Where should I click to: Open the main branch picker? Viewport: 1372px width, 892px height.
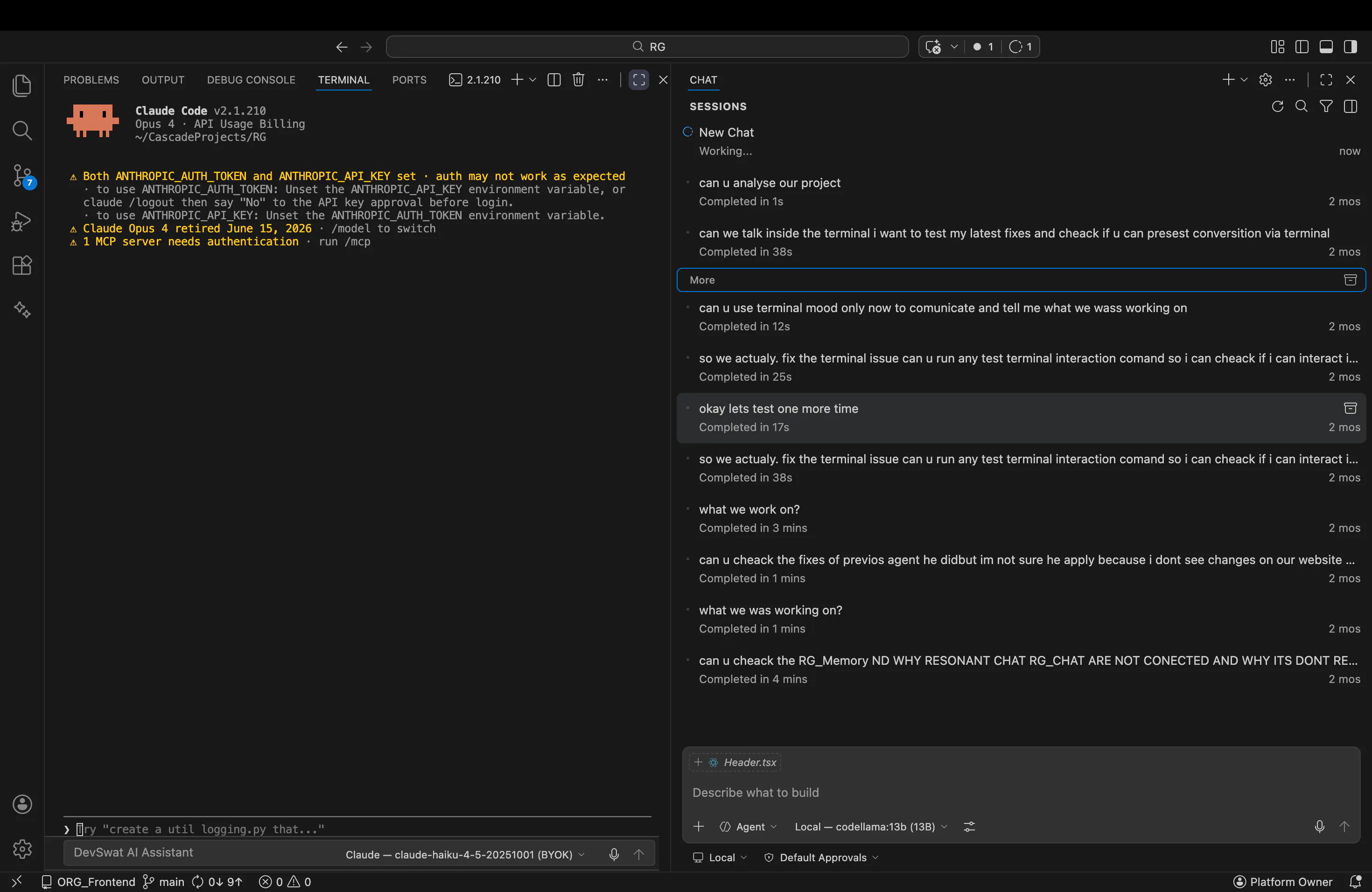pos(163,882)
